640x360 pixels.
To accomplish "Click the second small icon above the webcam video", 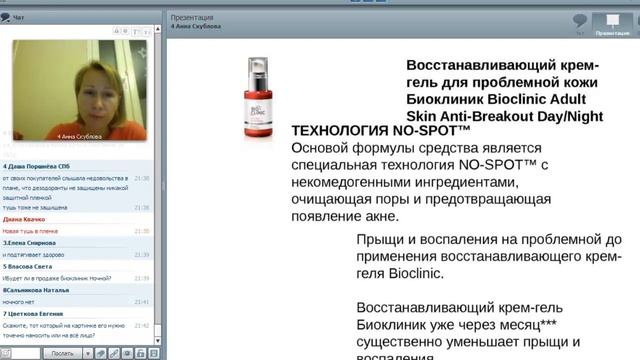I will point(126,31).
